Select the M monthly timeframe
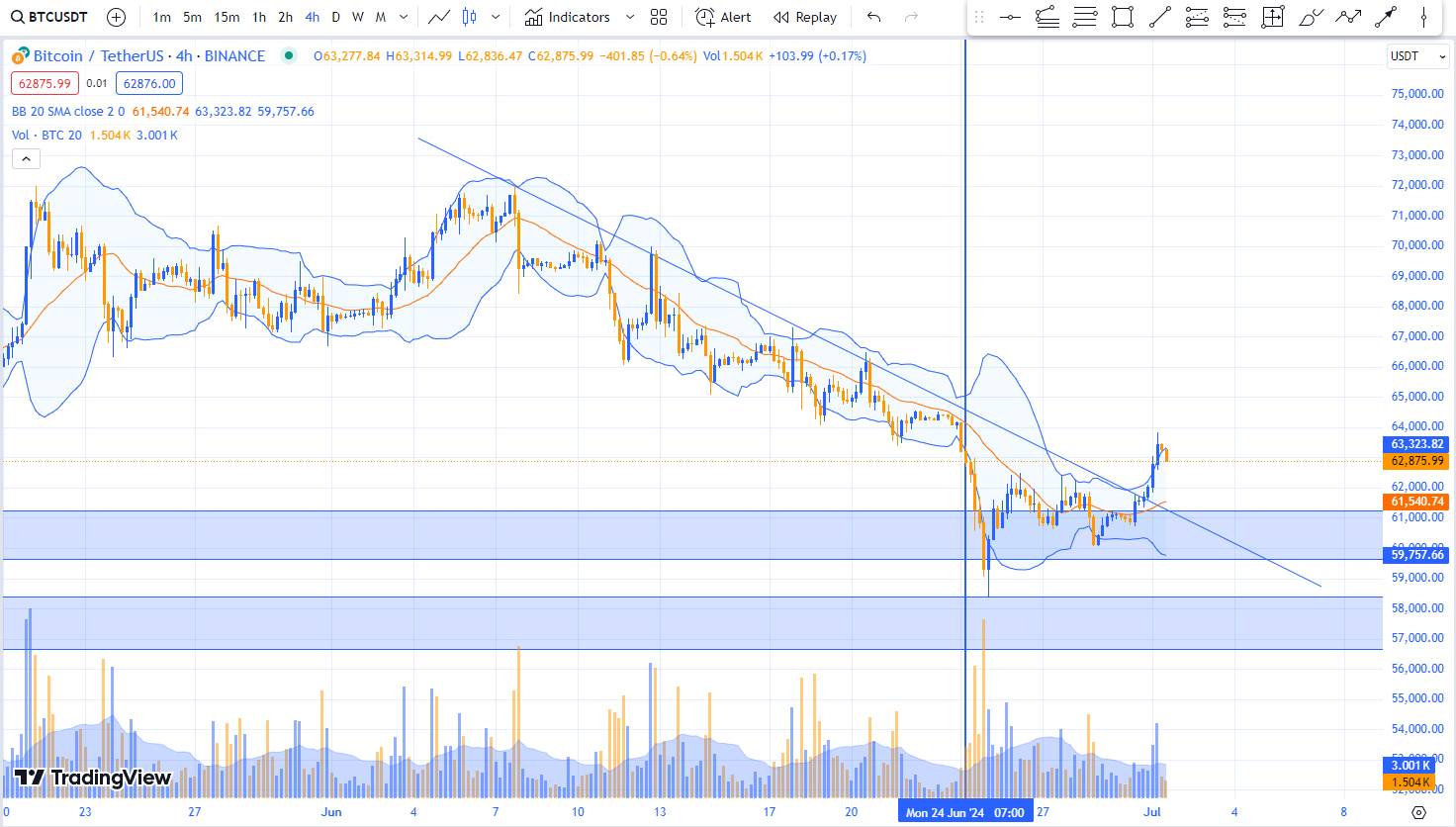Image resolution: width=1456 pixels, height=827 pixels. point(381,17)
